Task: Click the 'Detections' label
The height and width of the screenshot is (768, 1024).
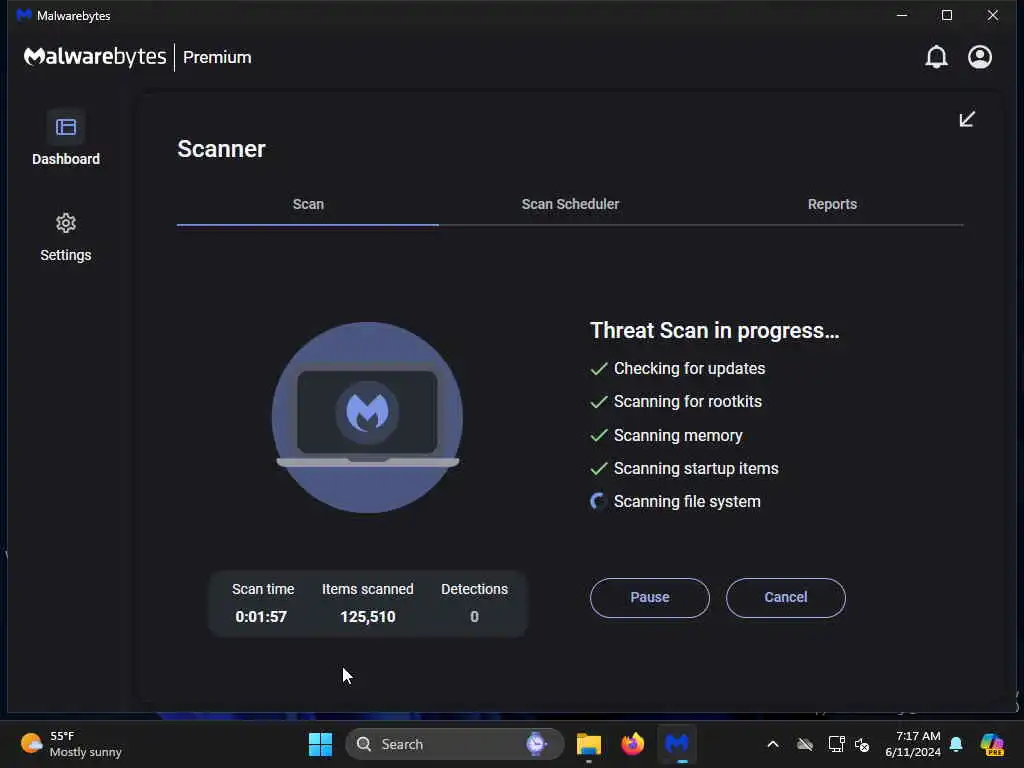Action: pyautogui.click(x=475, y=589)
